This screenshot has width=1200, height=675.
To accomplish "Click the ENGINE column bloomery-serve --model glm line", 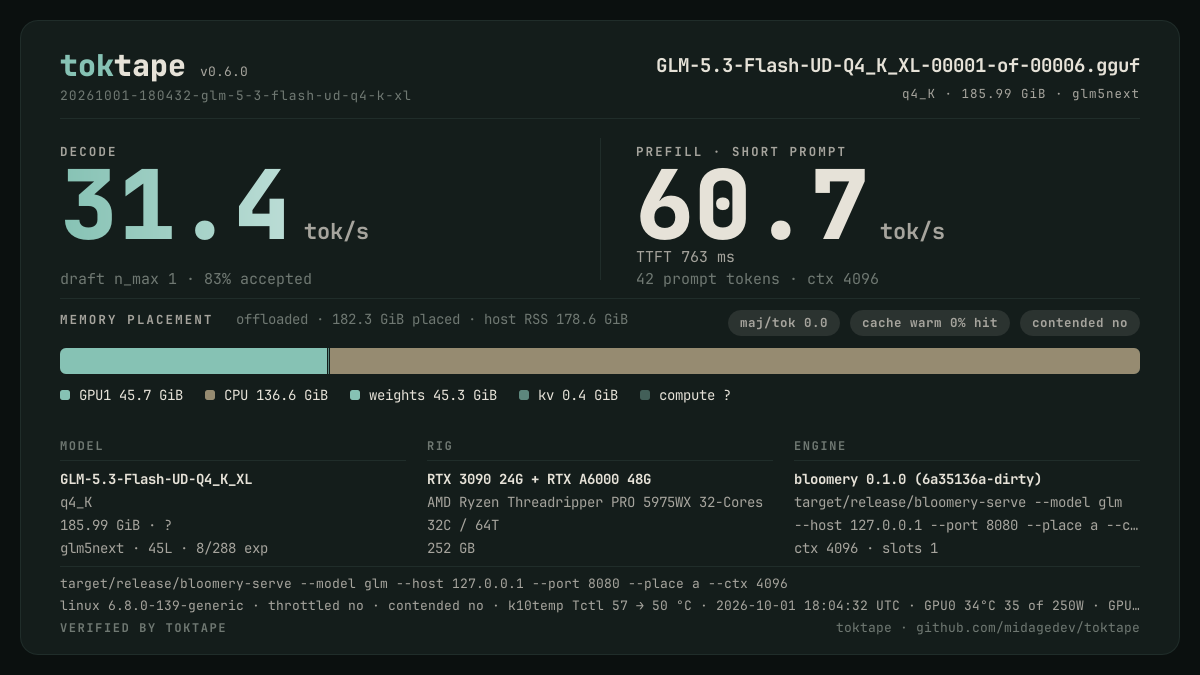I will click(x=958, y=502).
